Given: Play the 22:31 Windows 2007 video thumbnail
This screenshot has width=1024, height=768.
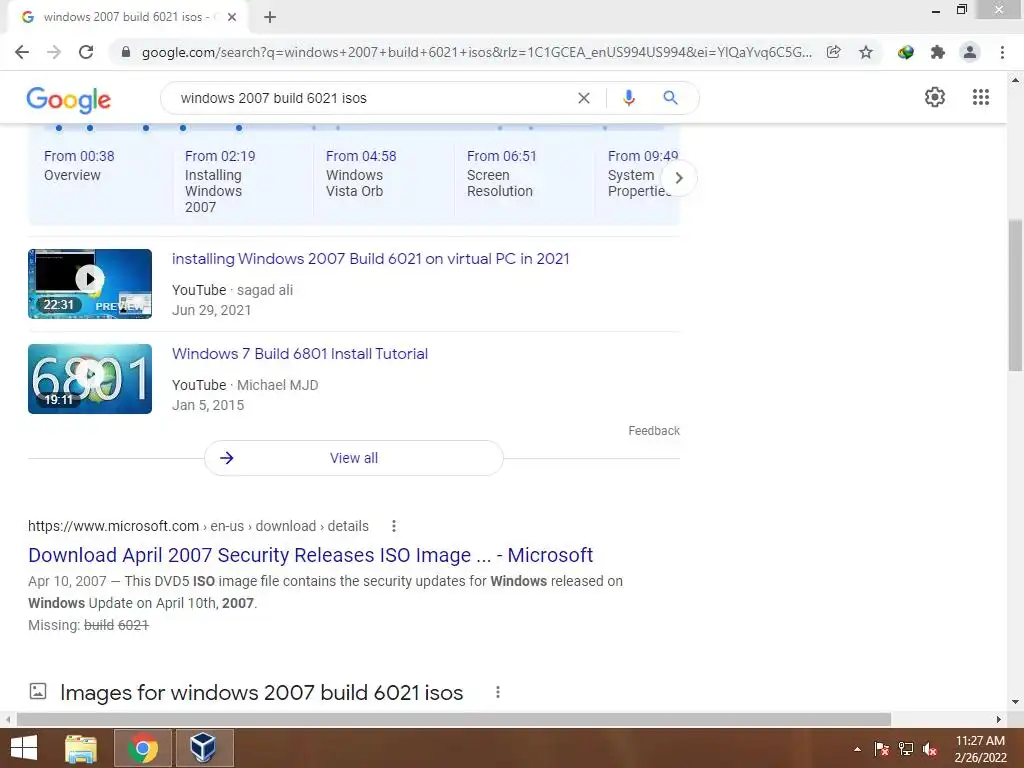Looking at the screenshot, I should (89, 283).
